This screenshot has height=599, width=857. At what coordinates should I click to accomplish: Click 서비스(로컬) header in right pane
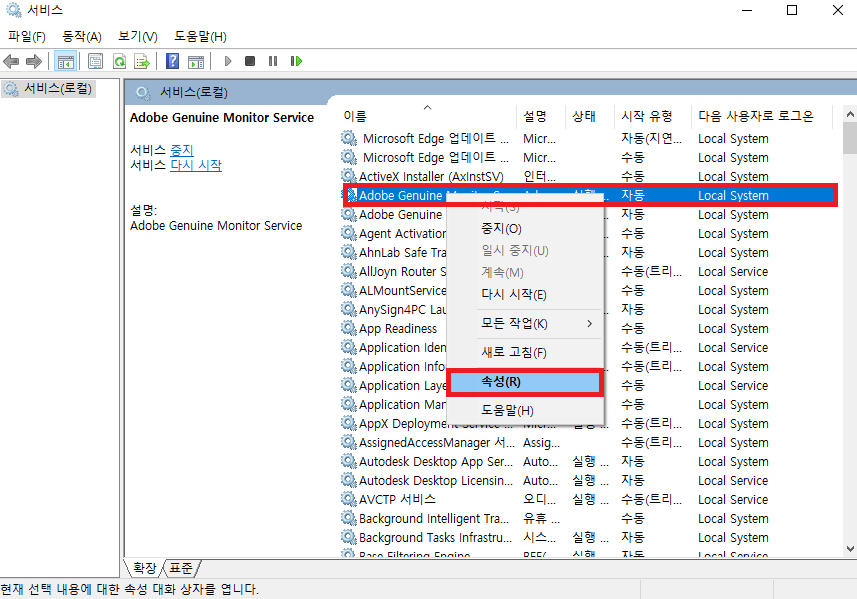(x=193, y=92)
